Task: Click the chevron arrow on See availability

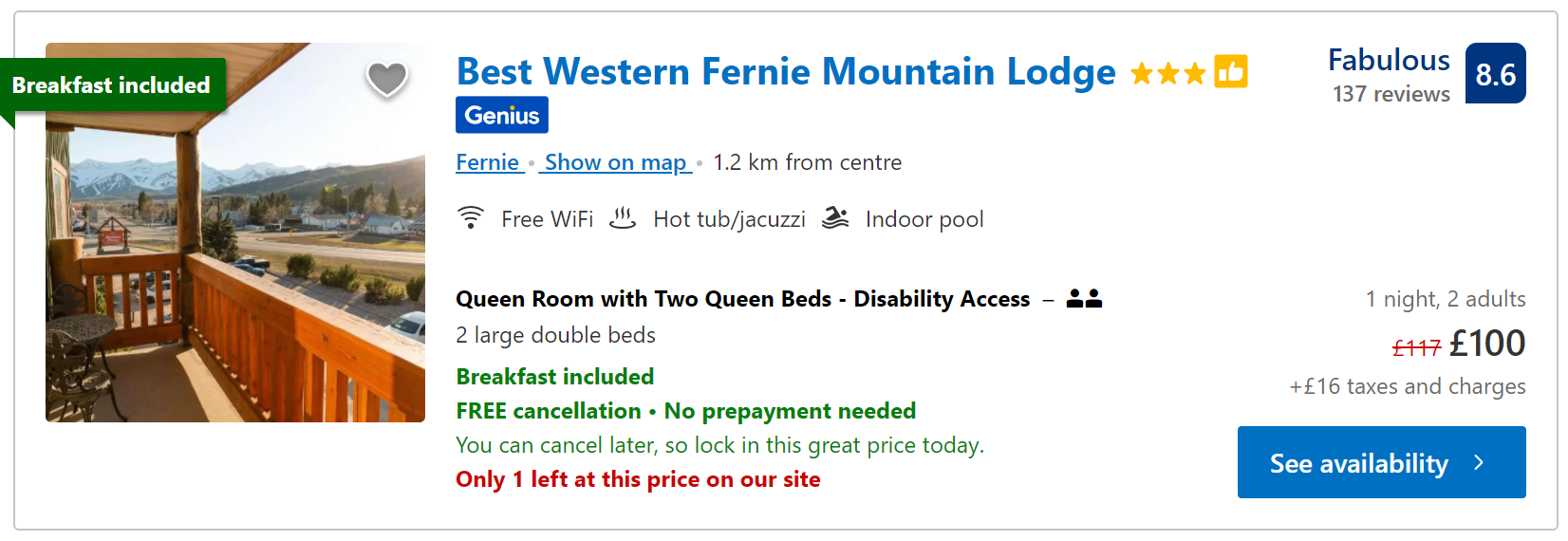Action: 1479,462
